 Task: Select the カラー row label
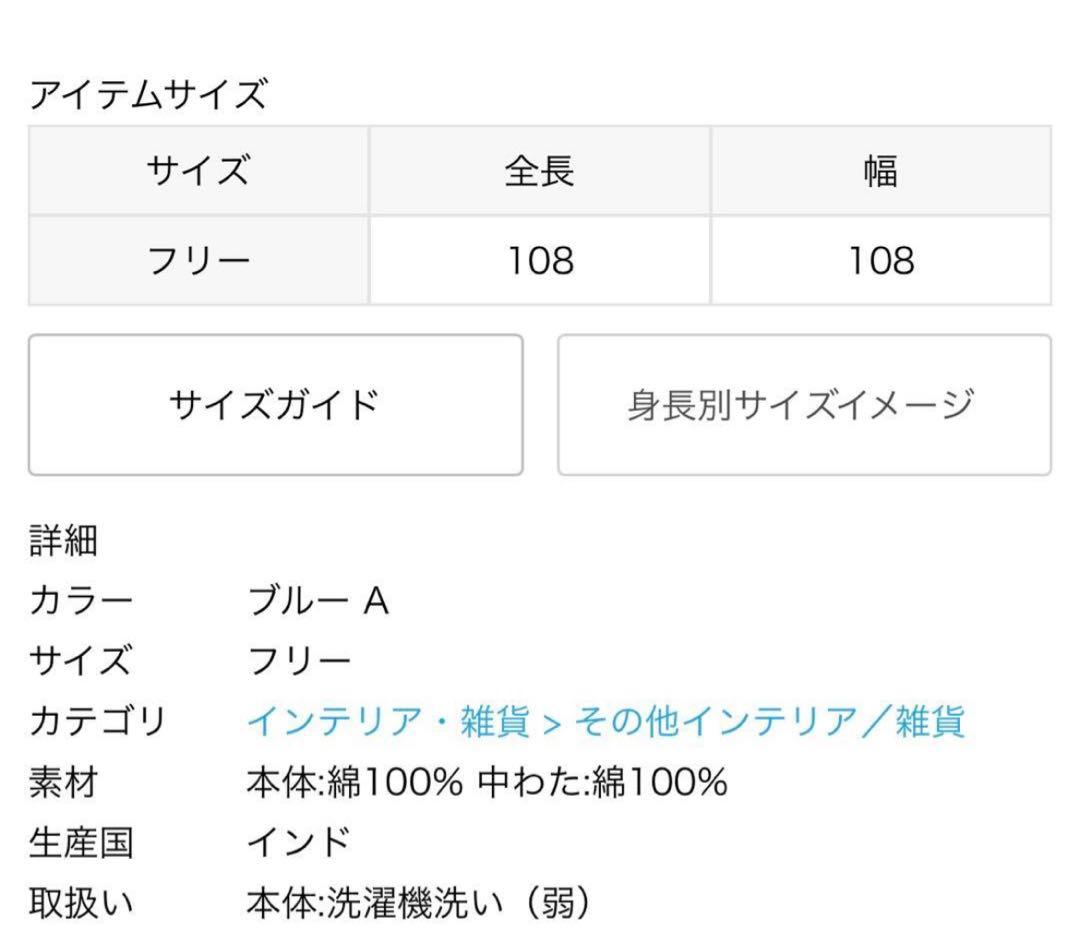80,599
